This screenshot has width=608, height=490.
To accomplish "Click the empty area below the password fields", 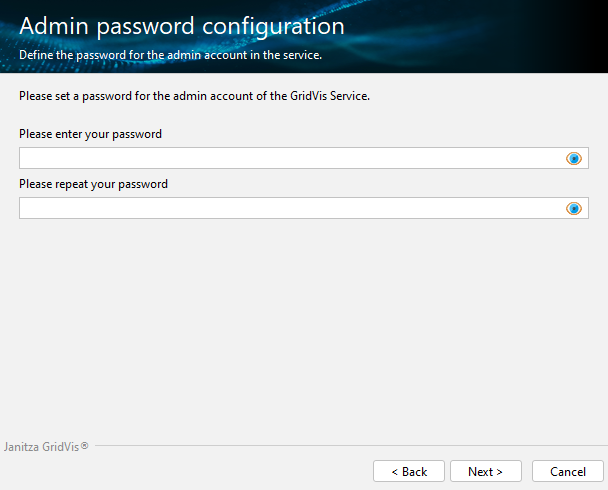I will click(300, 320).
